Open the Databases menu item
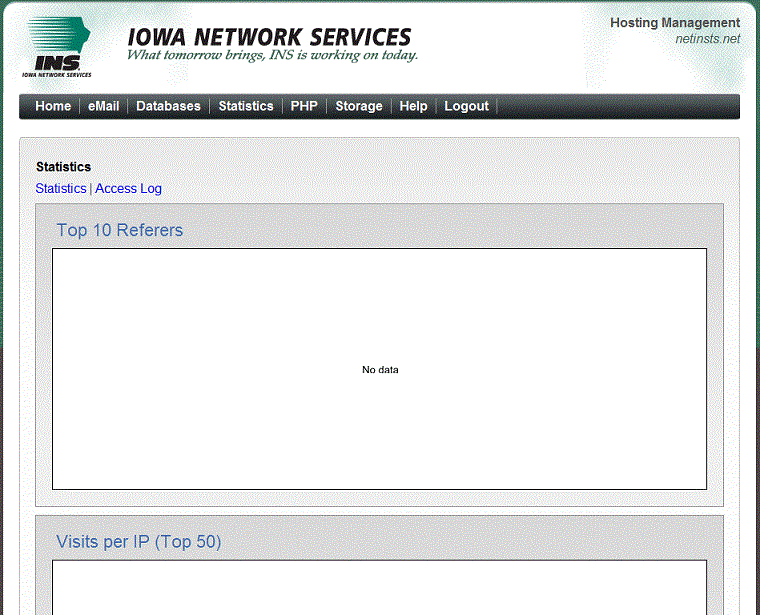This screenshot has width=760, height=615. pyautogui.click(x=168, y=106)
